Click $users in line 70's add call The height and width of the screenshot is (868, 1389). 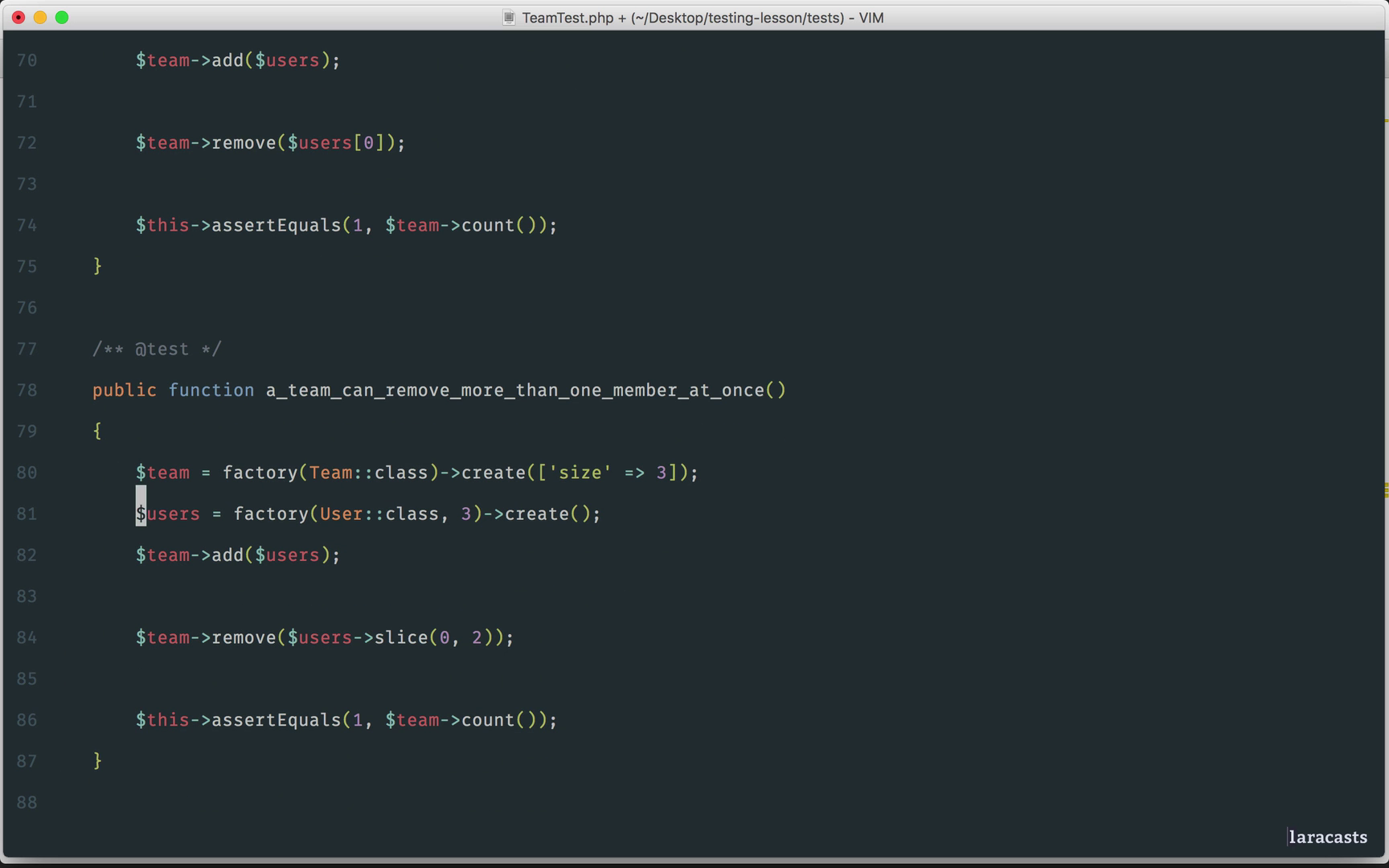pyautogui.click(x=287, y=60)
